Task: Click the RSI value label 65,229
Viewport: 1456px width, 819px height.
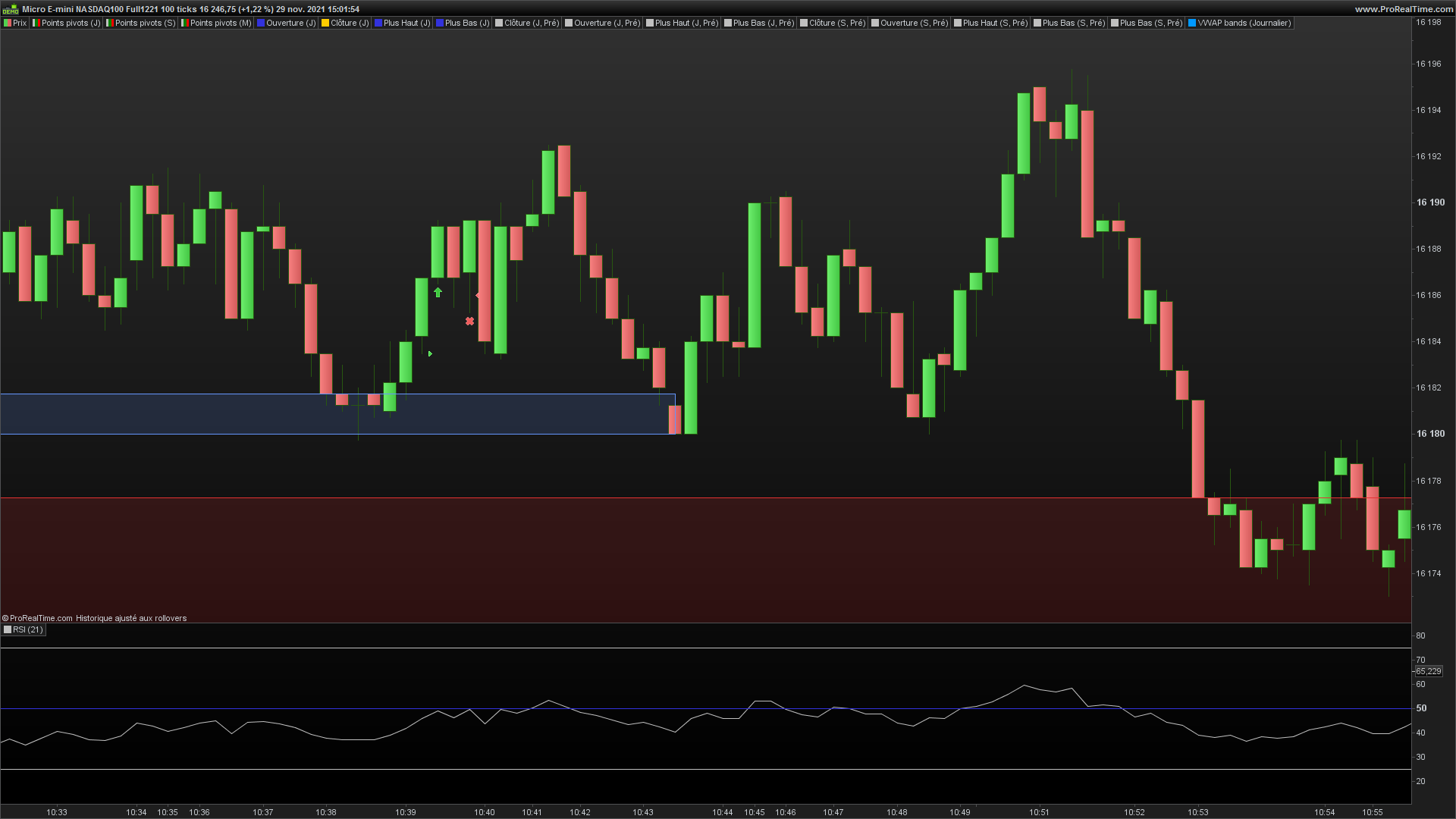Action: click(x=1428, y=672)
